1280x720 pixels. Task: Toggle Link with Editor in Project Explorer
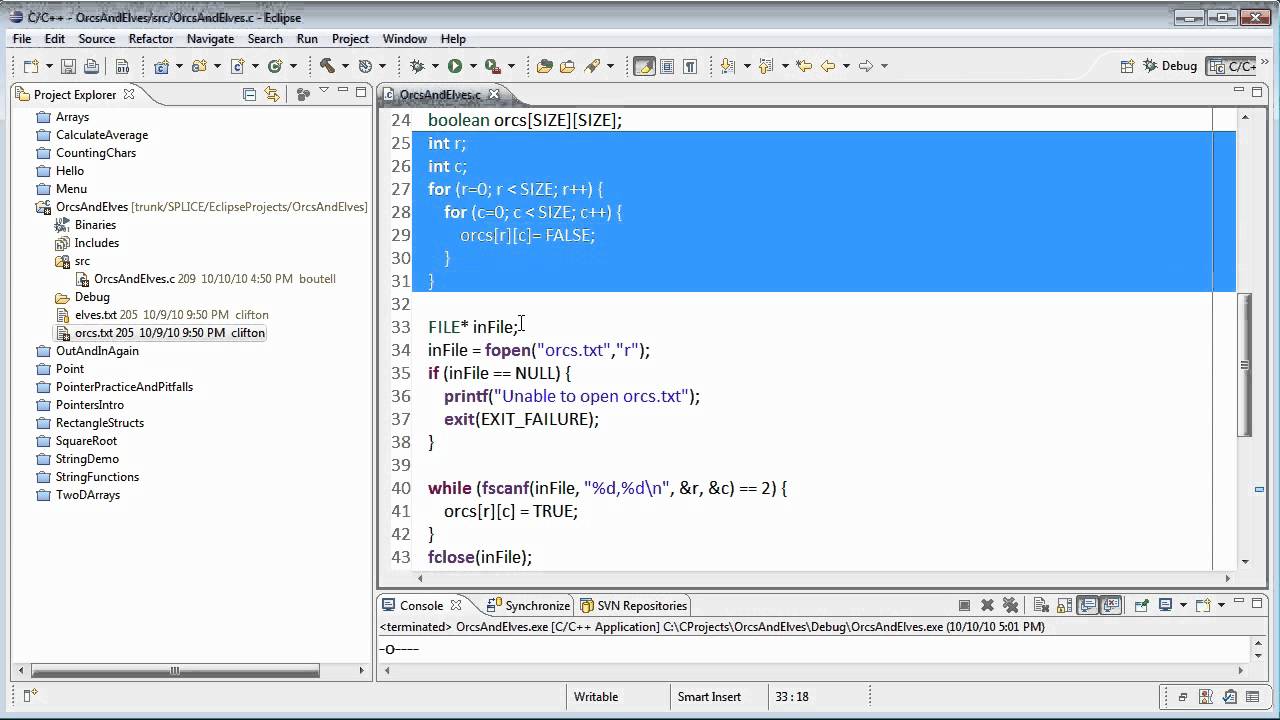tap(272, 95)
